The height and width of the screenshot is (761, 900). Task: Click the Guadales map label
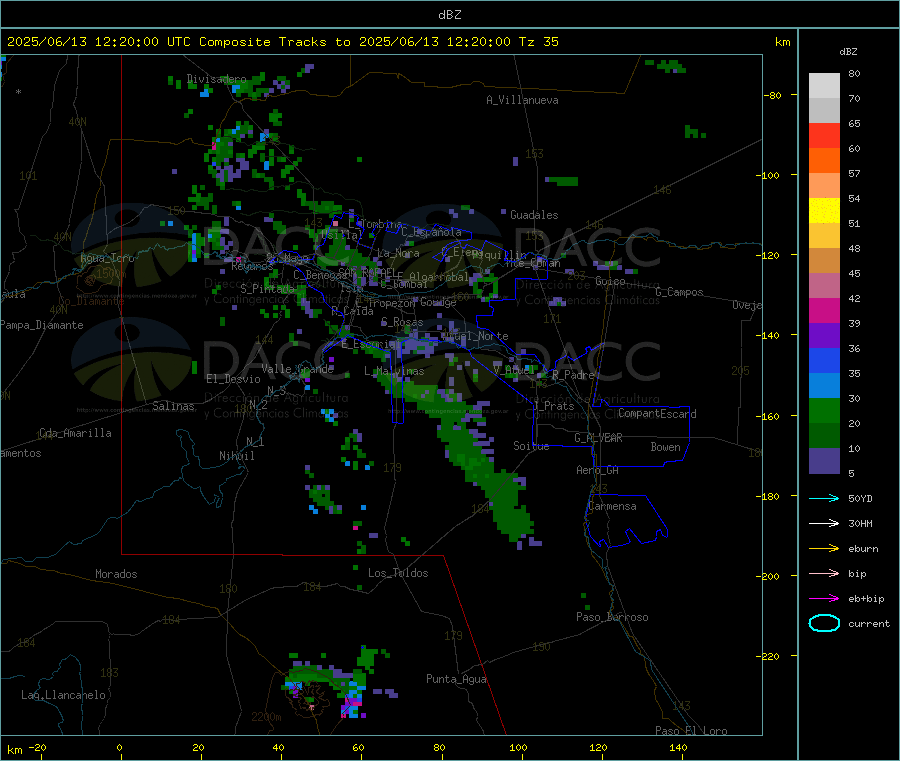pos(534,215)
